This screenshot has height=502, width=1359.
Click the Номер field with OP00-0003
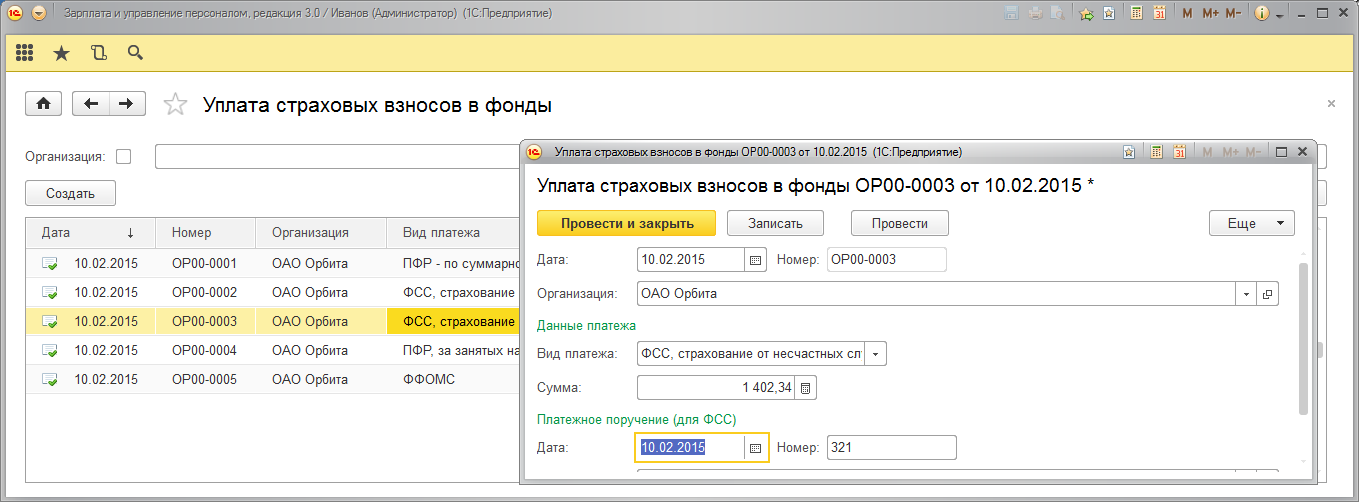886,259
